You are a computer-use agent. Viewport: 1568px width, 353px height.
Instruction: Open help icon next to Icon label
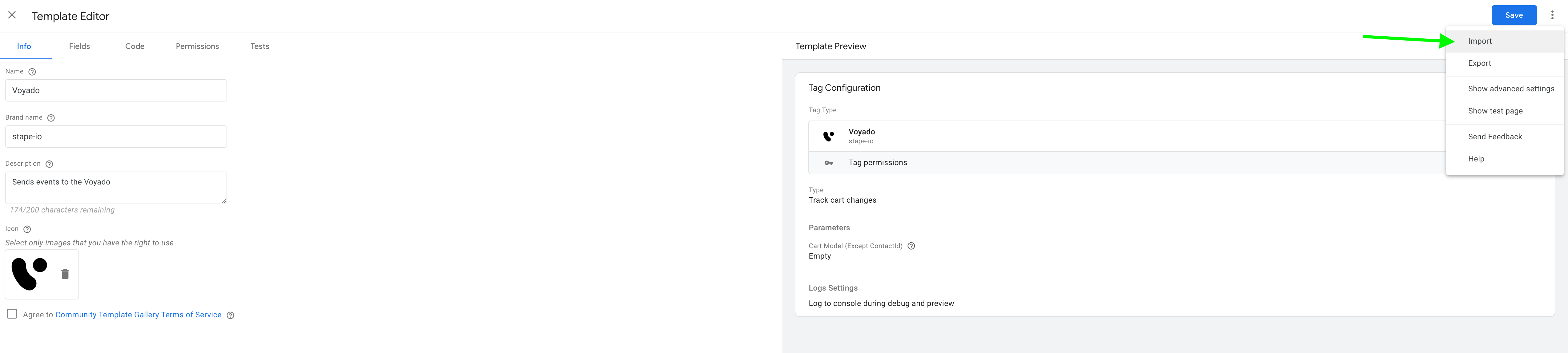coord(27,229)
